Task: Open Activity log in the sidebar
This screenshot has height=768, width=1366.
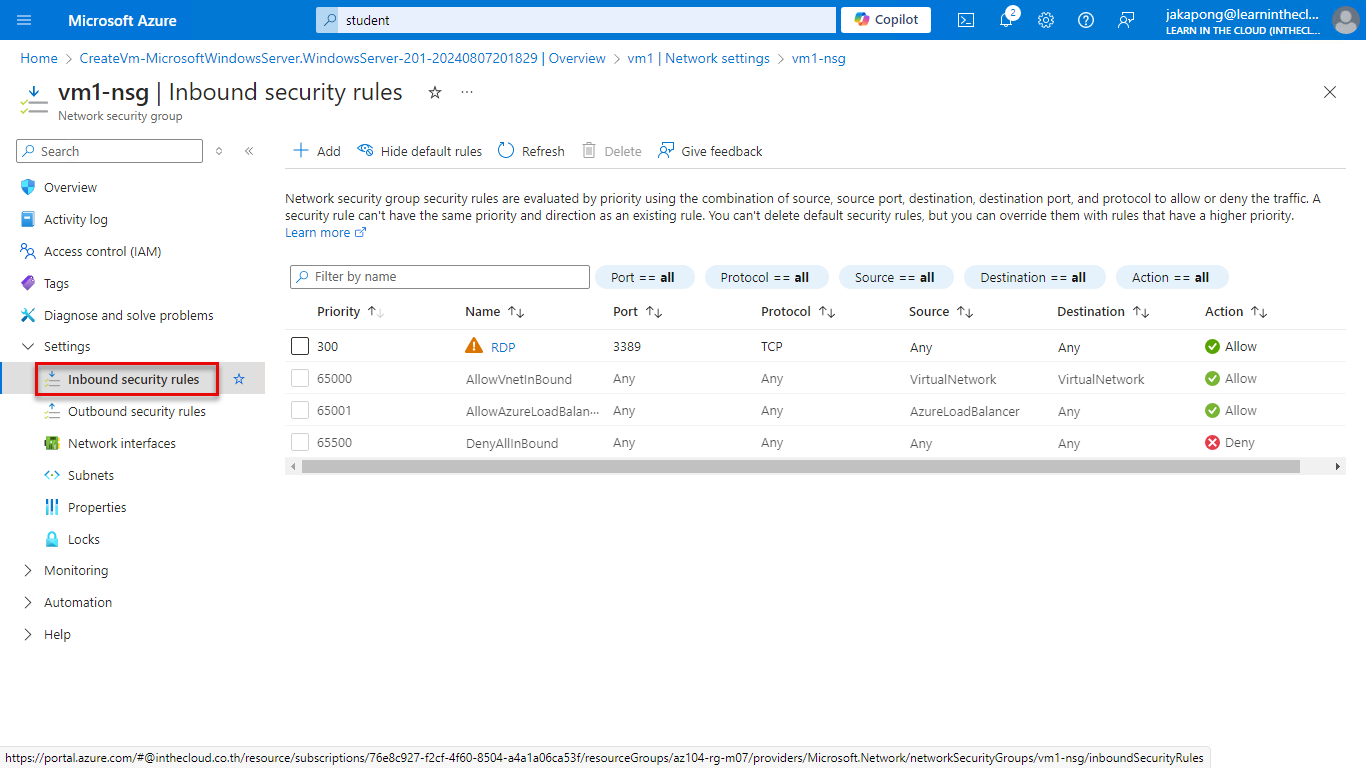Action: [75, 219]
